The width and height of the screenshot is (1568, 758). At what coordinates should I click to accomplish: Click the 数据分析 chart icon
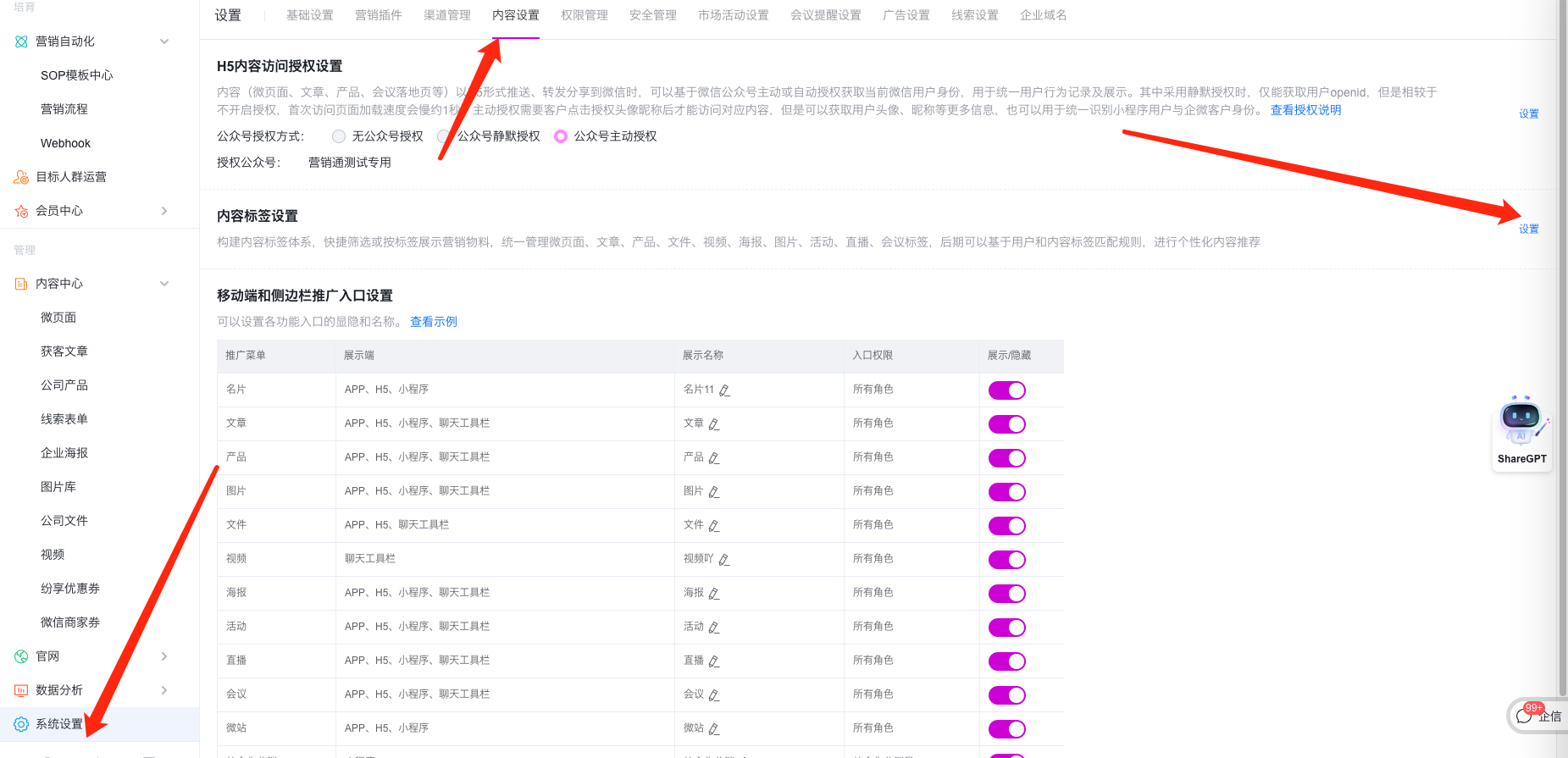[21, 690]
